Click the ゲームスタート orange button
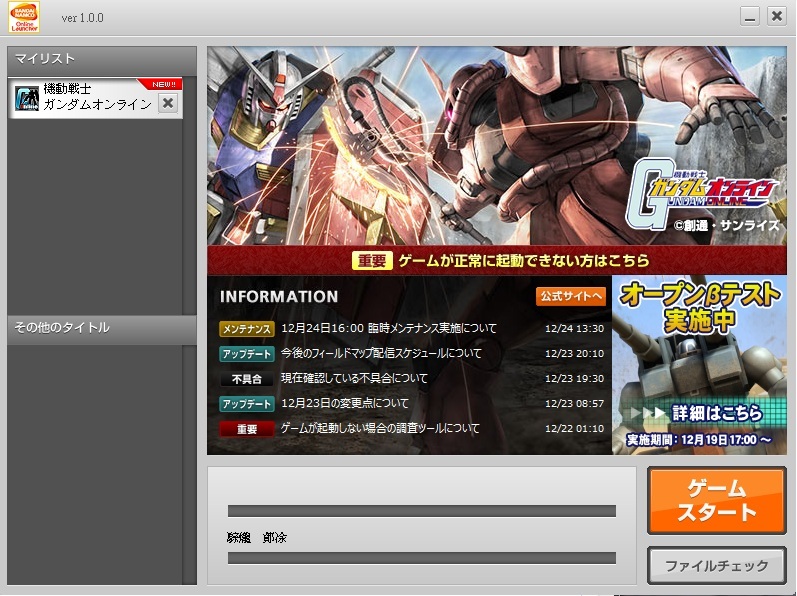 [x=717, y=500]
